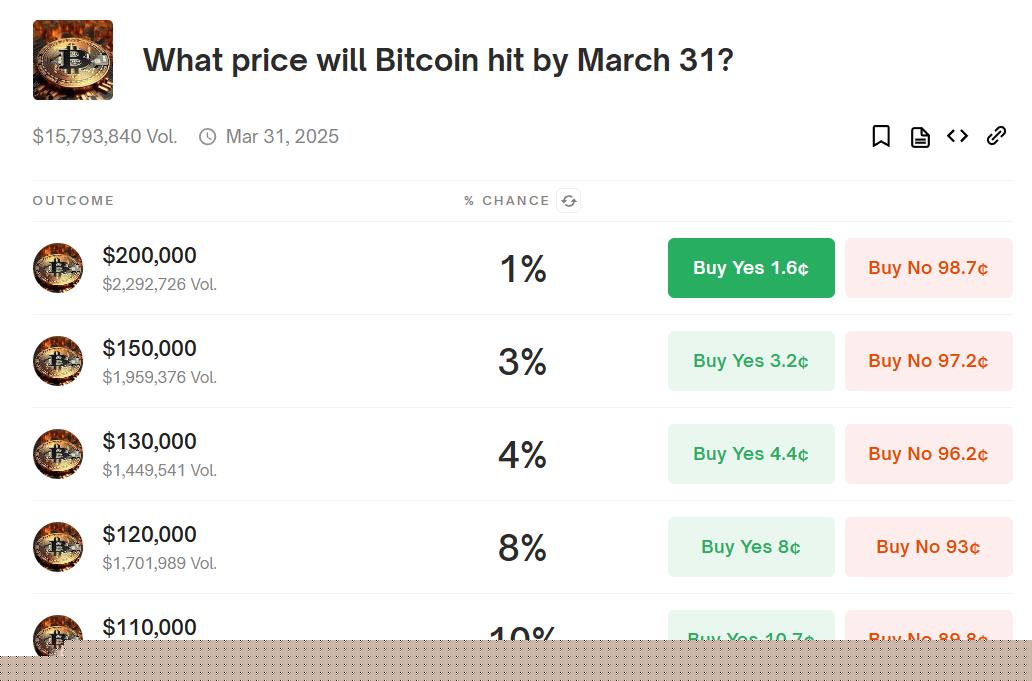
Task: Open the $200,000 outcome row label
Action: pos(150,256)
